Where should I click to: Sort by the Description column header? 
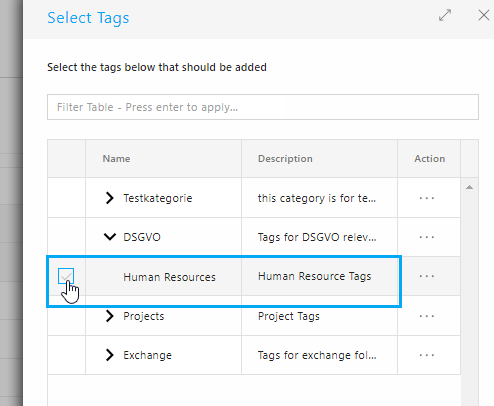tap(285, 159)
